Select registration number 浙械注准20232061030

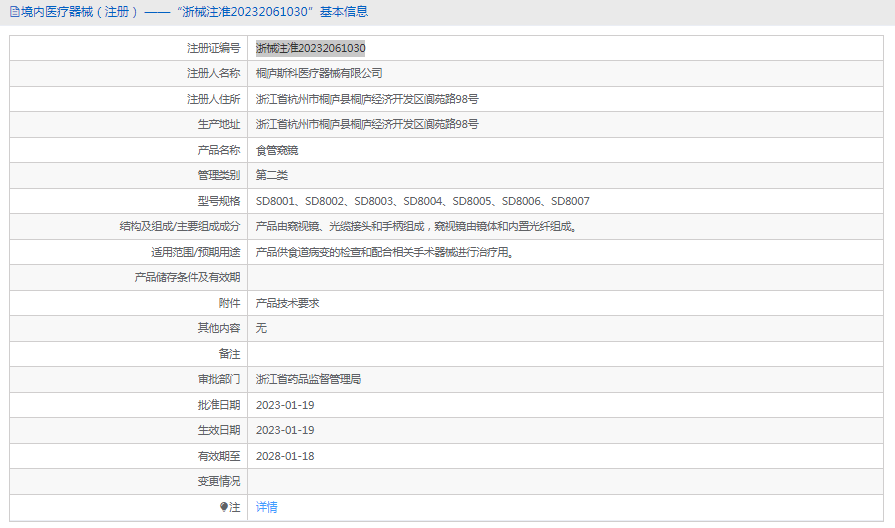click(311, 48)
